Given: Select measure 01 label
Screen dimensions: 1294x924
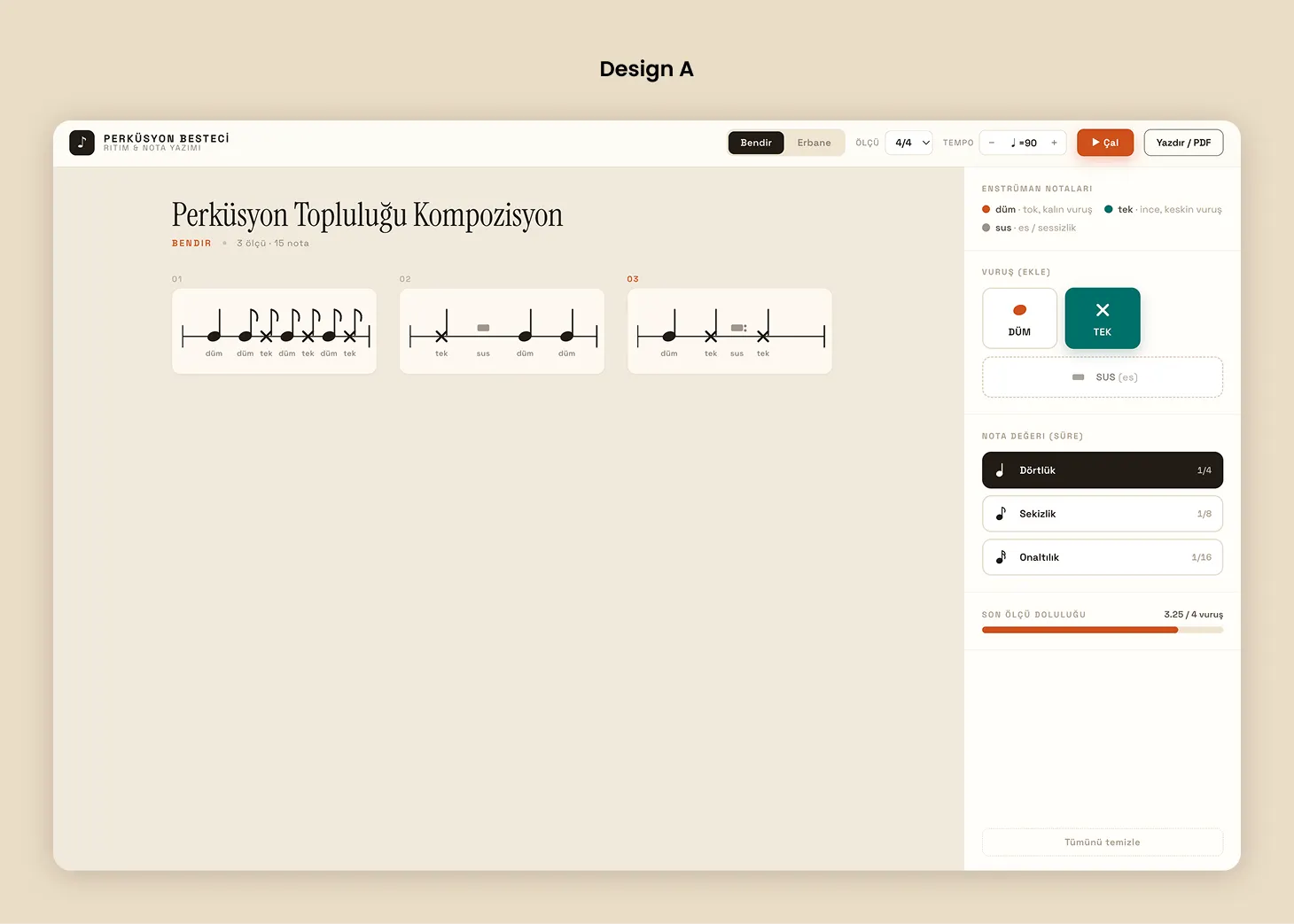Looking at the screenshot, I should 177,279.
